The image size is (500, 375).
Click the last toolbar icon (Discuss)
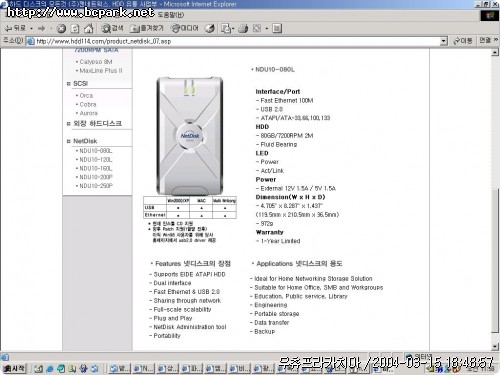click(x=277, y=29)
